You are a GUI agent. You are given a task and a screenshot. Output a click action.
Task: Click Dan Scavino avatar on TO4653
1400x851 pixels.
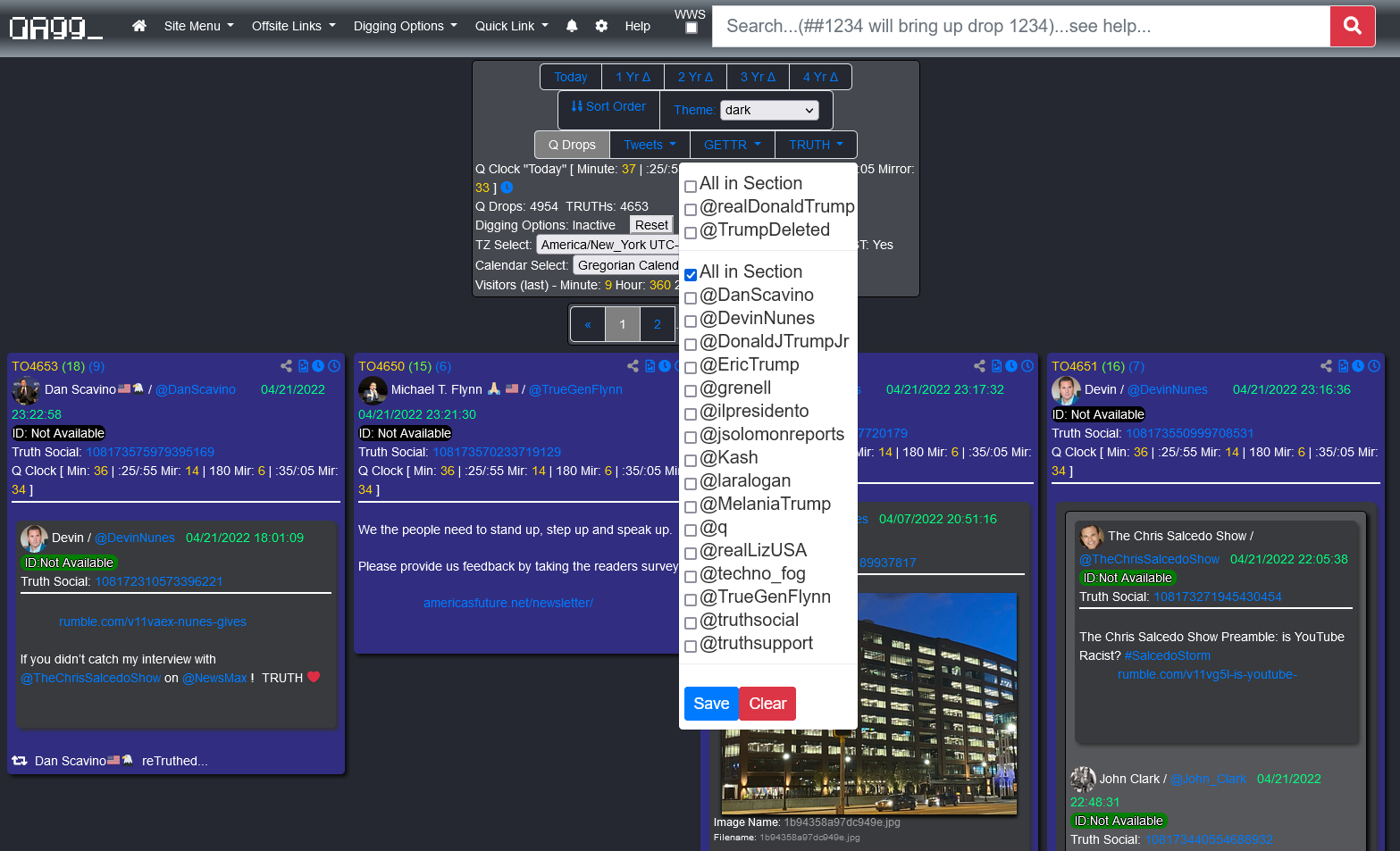(25, 390)
